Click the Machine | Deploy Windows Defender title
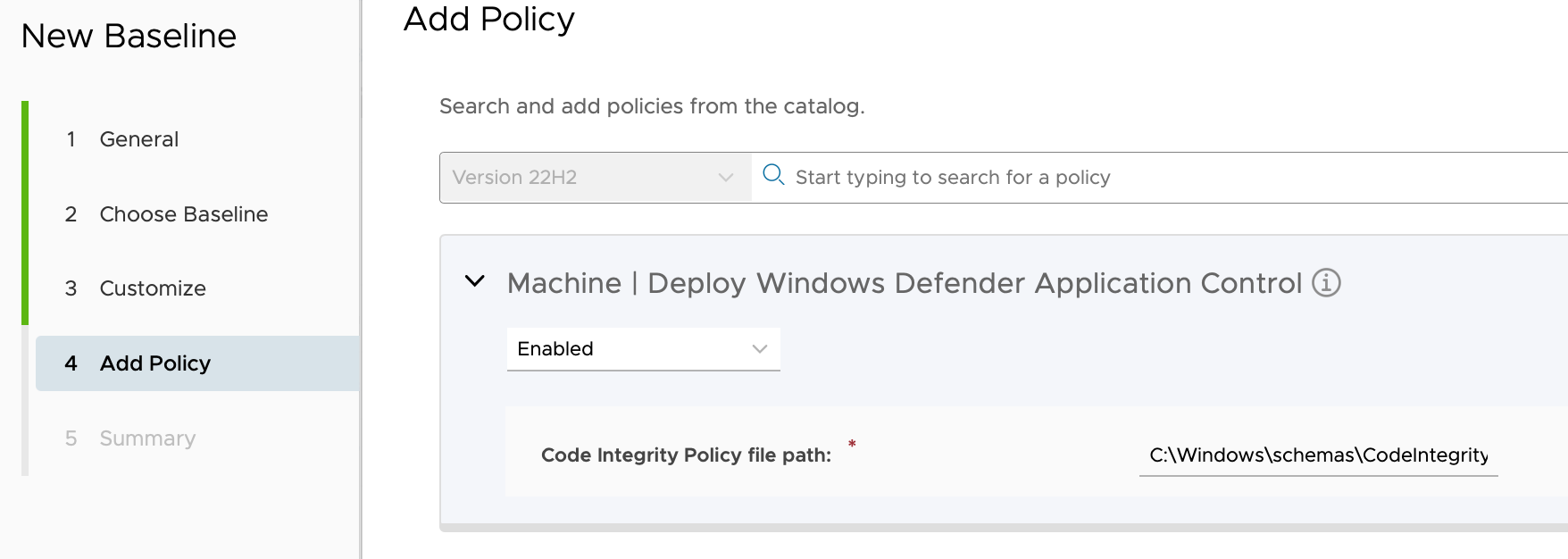The image size is (1568, 559). click(904, 283)
